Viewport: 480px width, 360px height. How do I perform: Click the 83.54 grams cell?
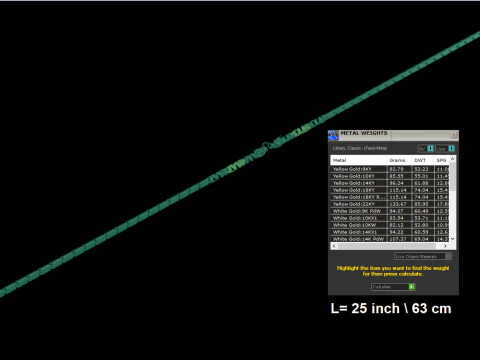[x=399, y=218]
